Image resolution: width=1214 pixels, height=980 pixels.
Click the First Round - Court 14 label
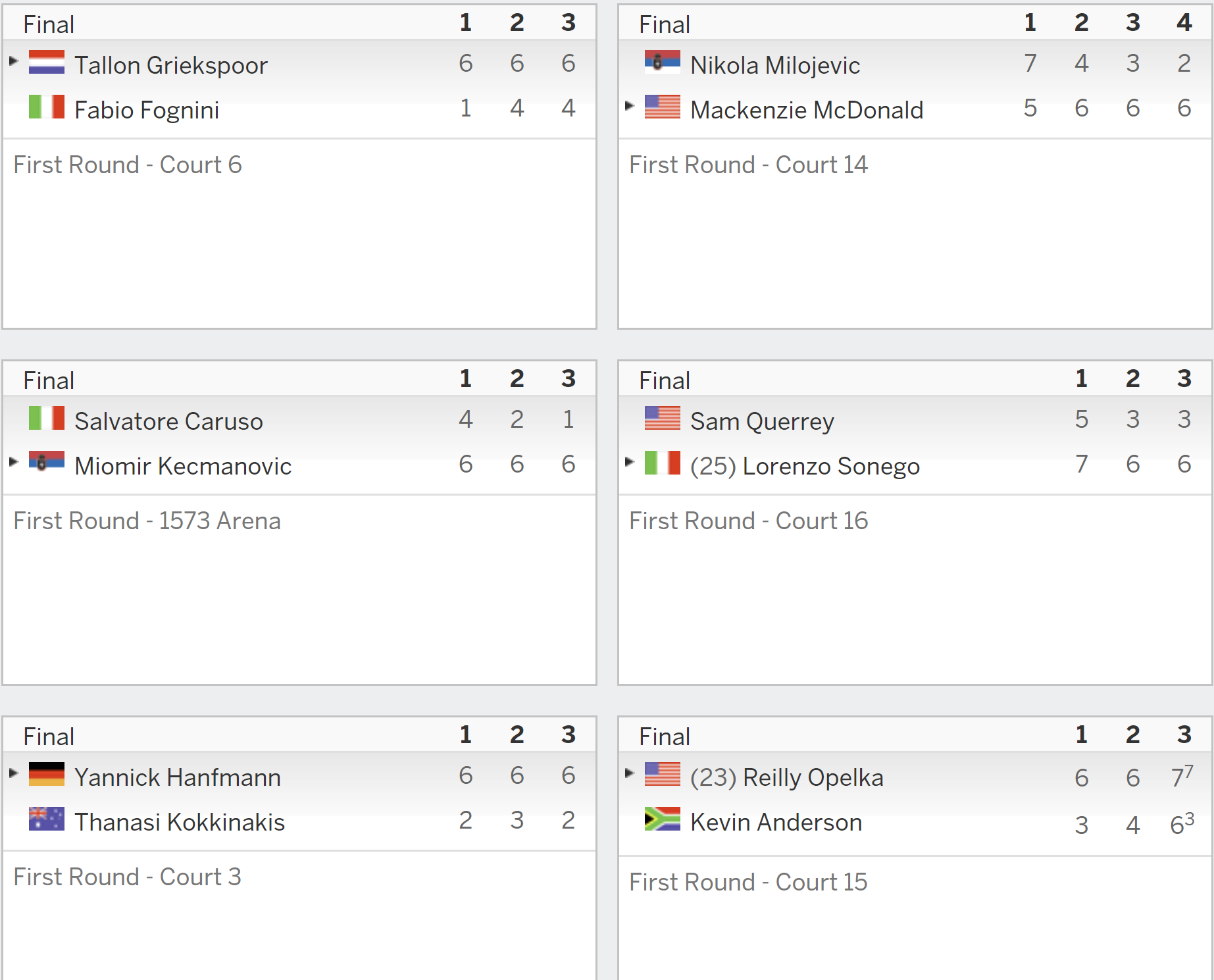[748, 165]
